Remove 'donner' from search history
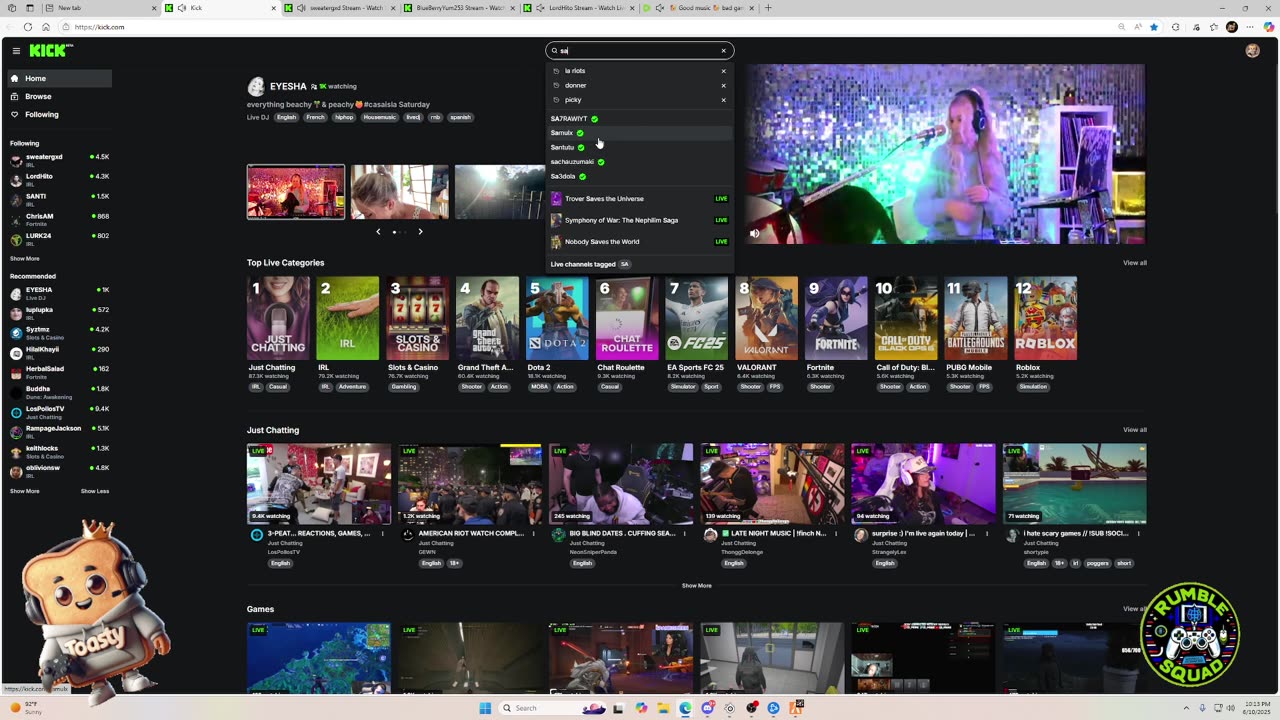Image resolution: width=1280 pixels, height=720 pixels. (723, 85)
